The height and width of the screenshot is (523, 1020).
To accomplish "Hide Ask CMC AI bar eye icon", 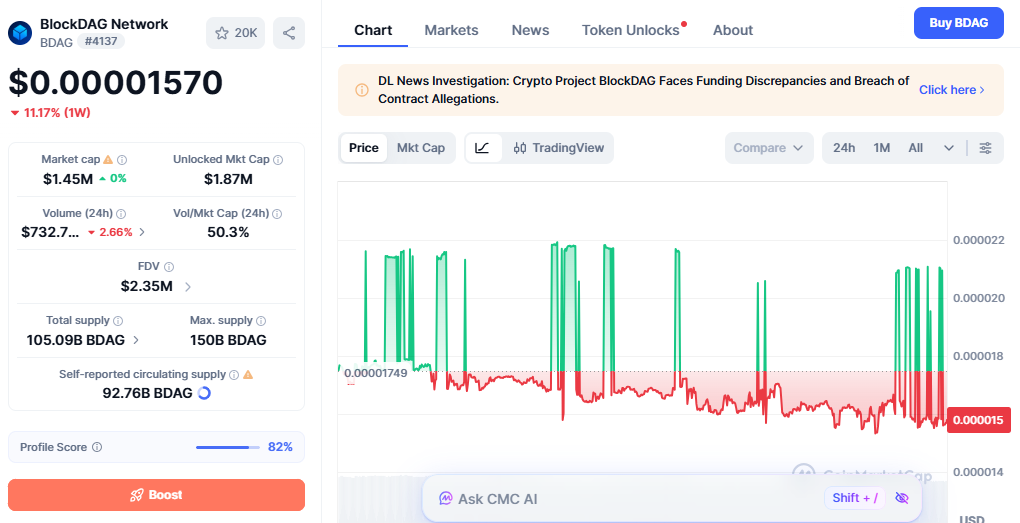I will 902,498.
